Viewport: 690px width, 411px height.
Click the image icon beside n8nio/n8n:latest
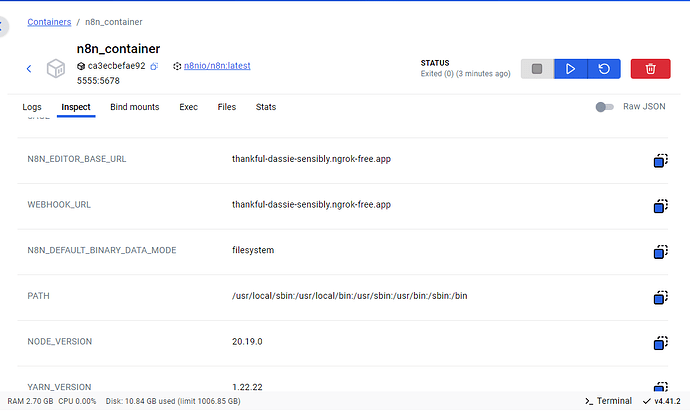pyautogui.click(x=177, y=66)
